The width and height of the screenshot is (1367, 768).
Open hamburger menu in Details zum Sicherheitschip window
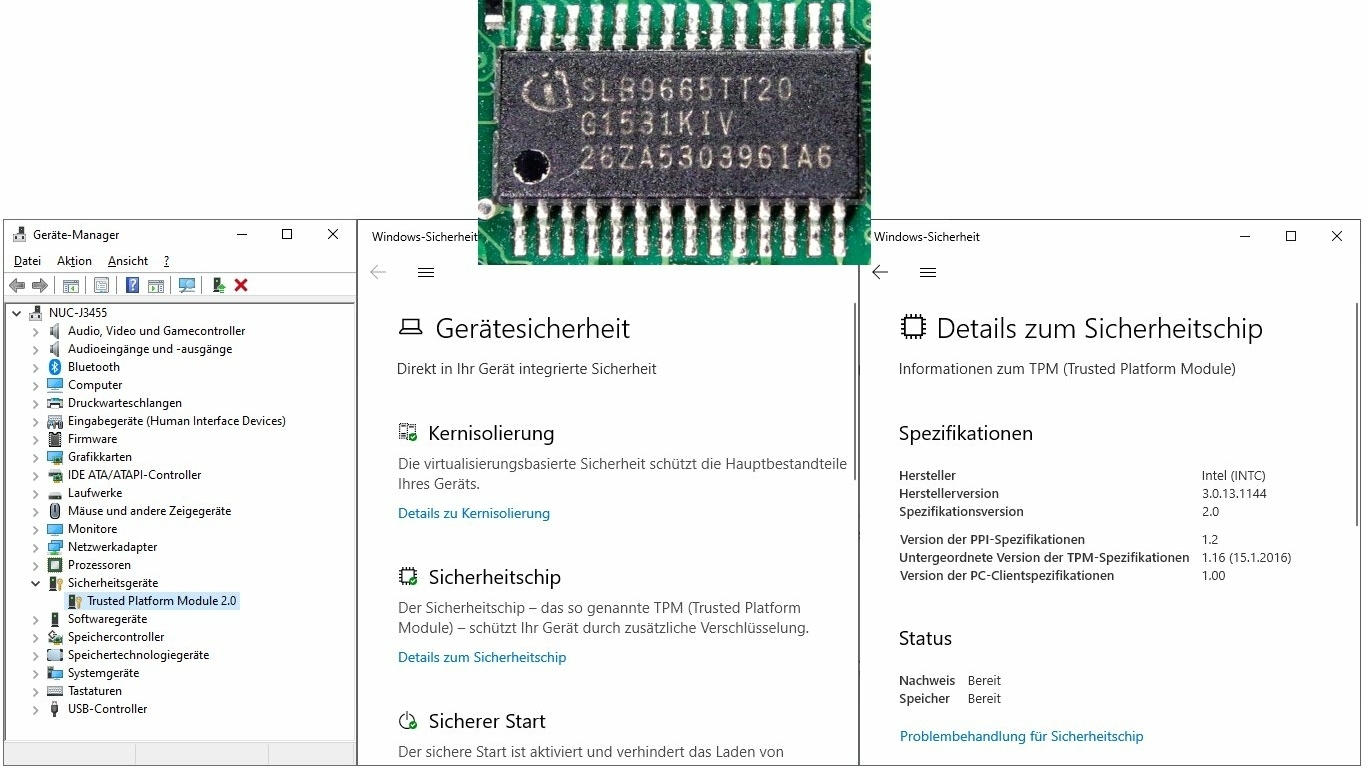[928, 272]
